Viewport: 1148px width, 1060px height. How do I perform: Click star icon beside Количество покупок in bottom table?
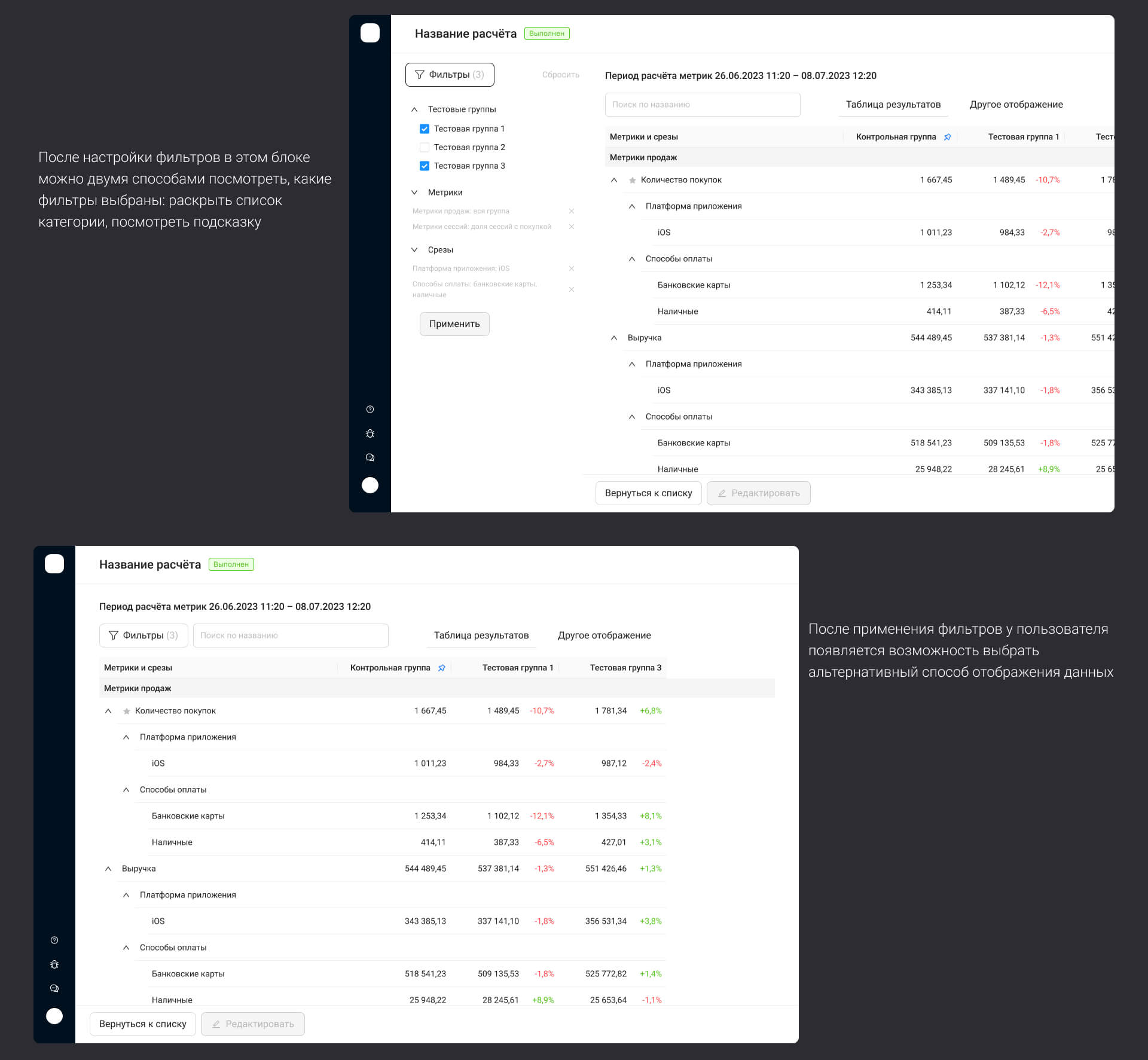(x=127, y=711)
